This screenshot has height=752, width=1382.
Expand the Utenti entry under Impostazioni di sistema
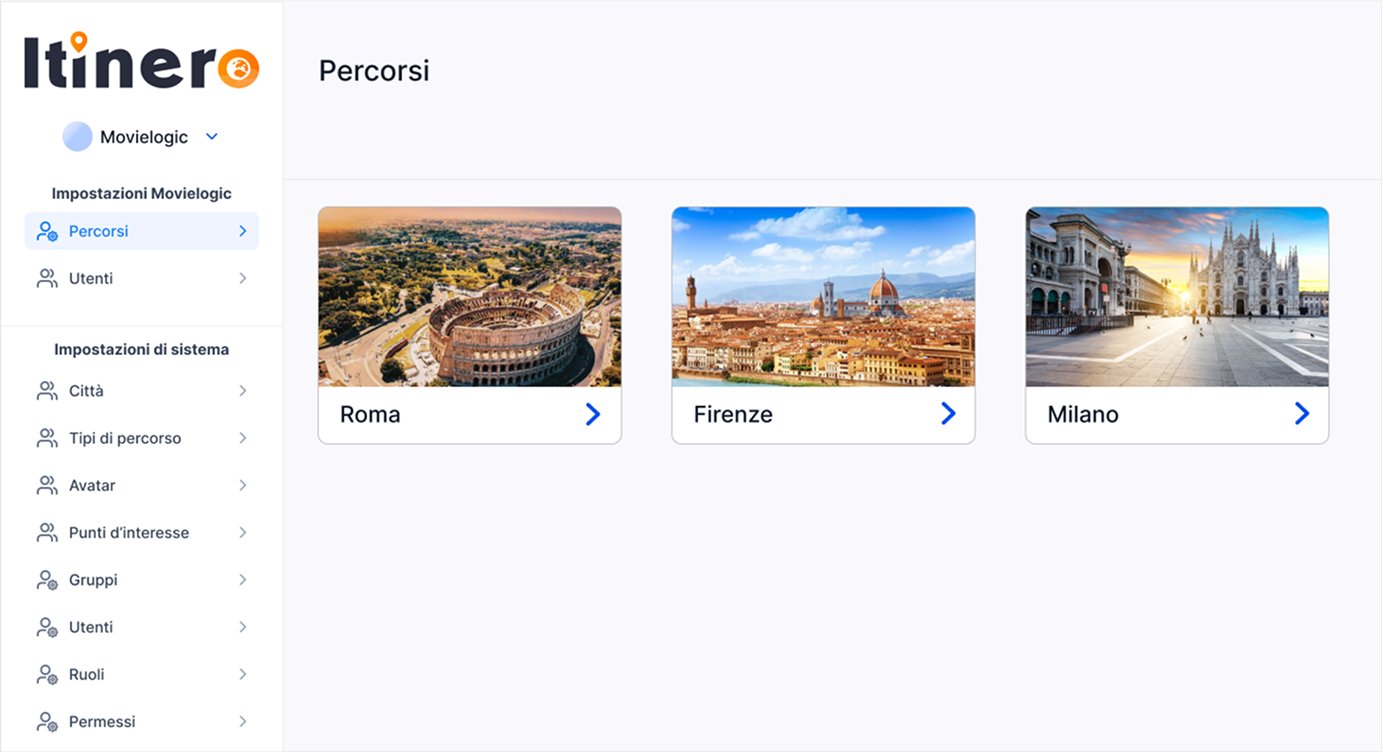[x=243, y=626]
